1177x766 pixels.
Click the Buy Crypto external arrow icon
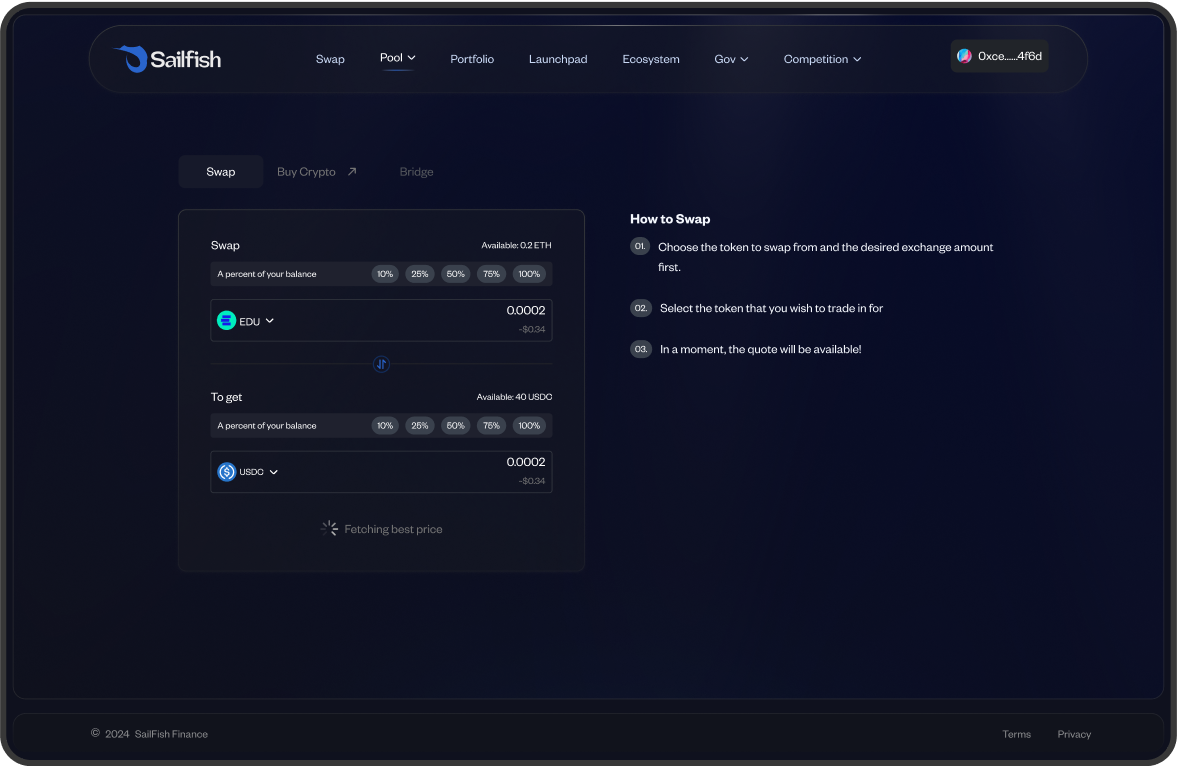tap(352, 172)
